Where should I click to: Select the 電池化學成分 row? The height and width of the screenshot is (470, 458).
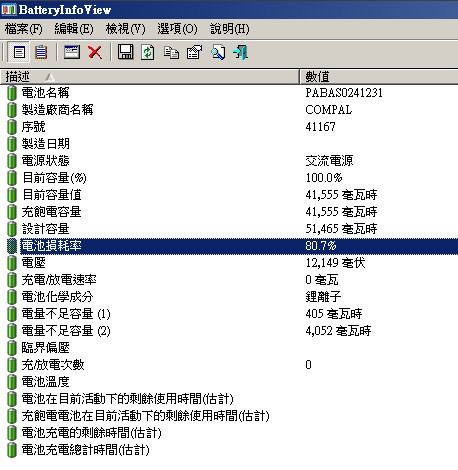click(229, 297)
